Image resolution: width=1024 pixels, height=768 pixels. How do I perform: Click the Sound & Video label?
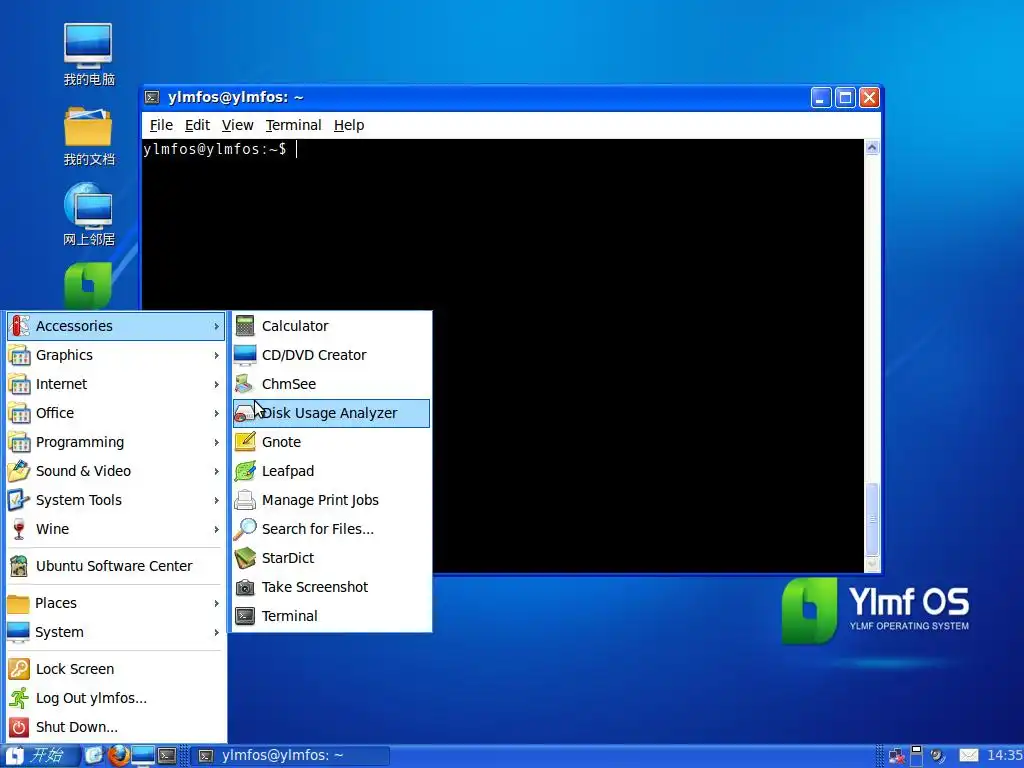[83, 471]
